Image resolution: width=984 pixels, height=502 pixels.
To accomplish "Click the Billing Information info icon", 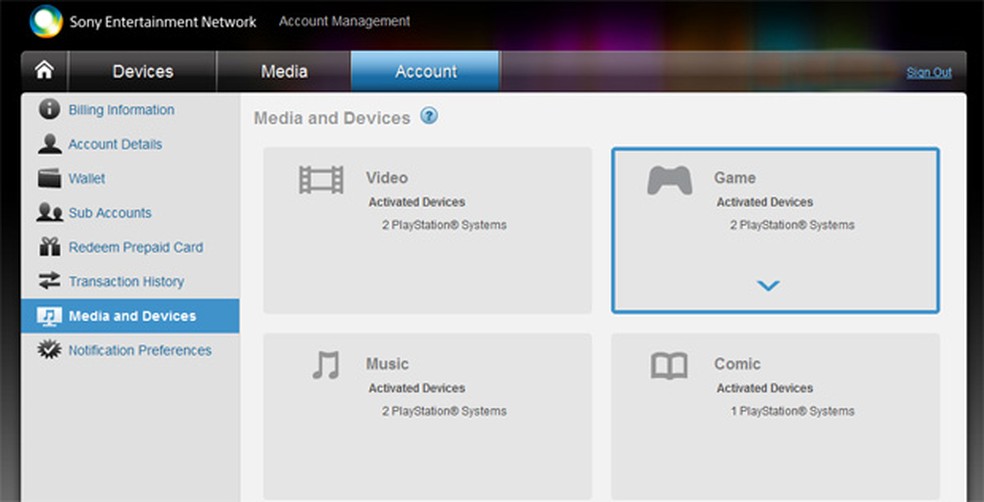I will click(x=49, y=110).
